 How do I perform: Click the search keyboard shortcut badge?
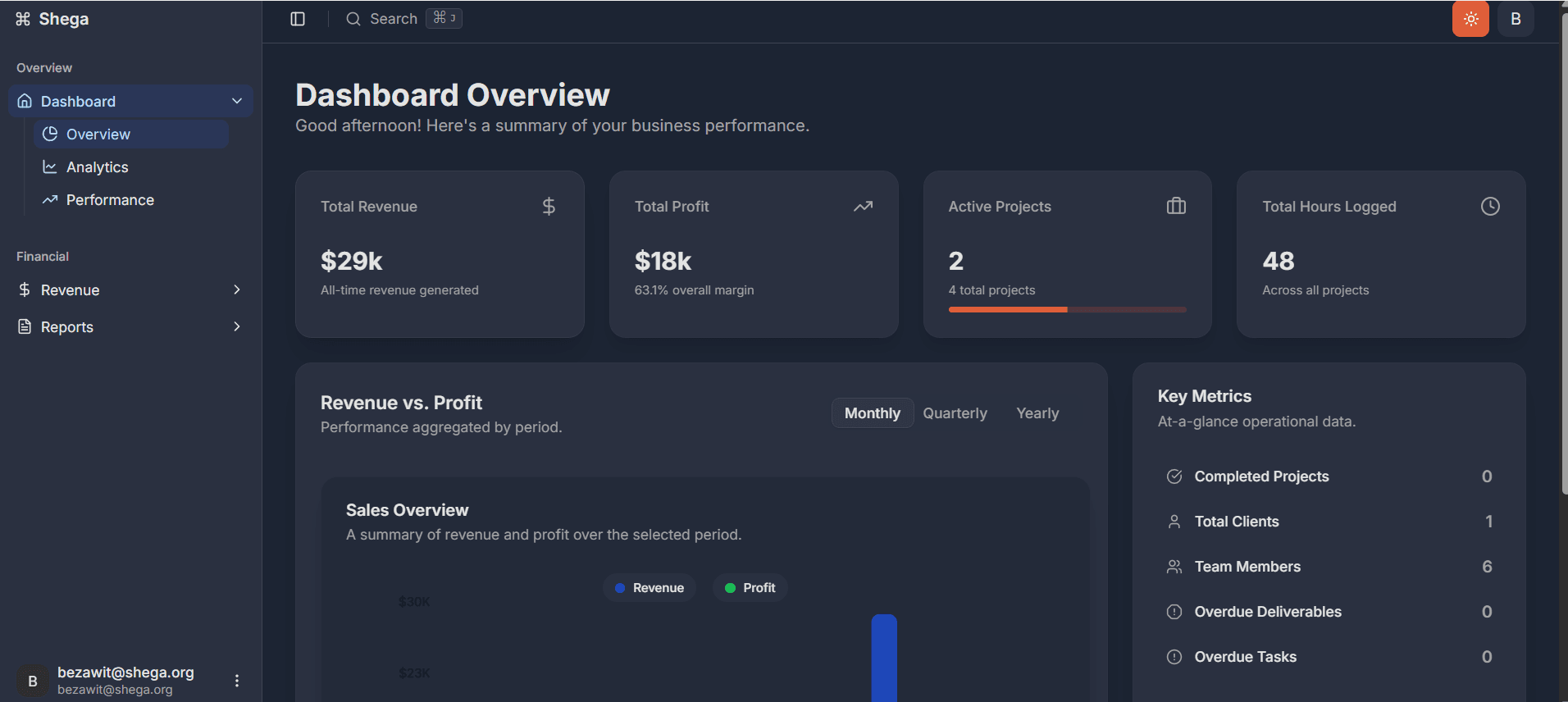pos(444,18)
